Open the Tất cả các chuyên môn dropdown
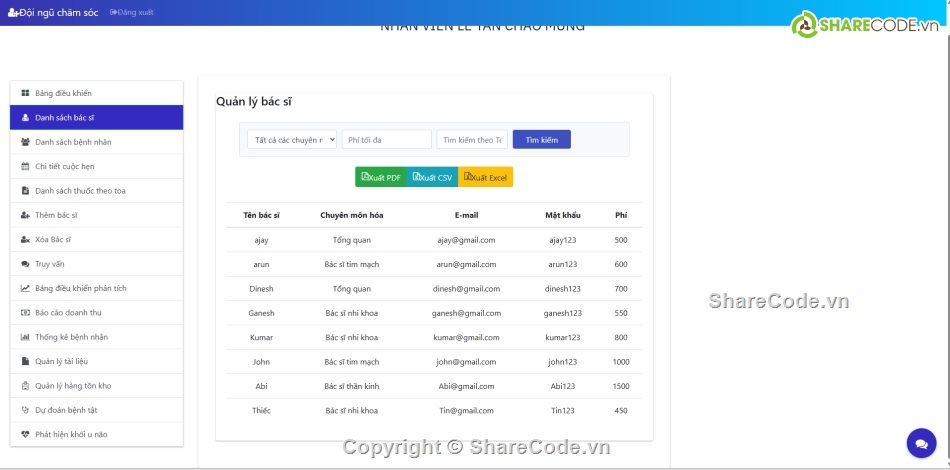 click(x=292, y=139)
